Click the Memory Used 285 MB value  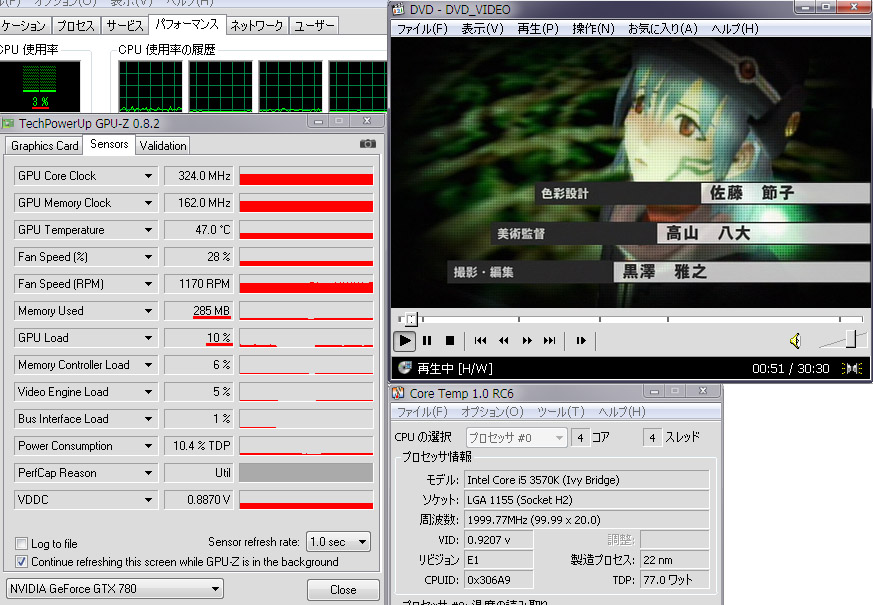(198, 311)
